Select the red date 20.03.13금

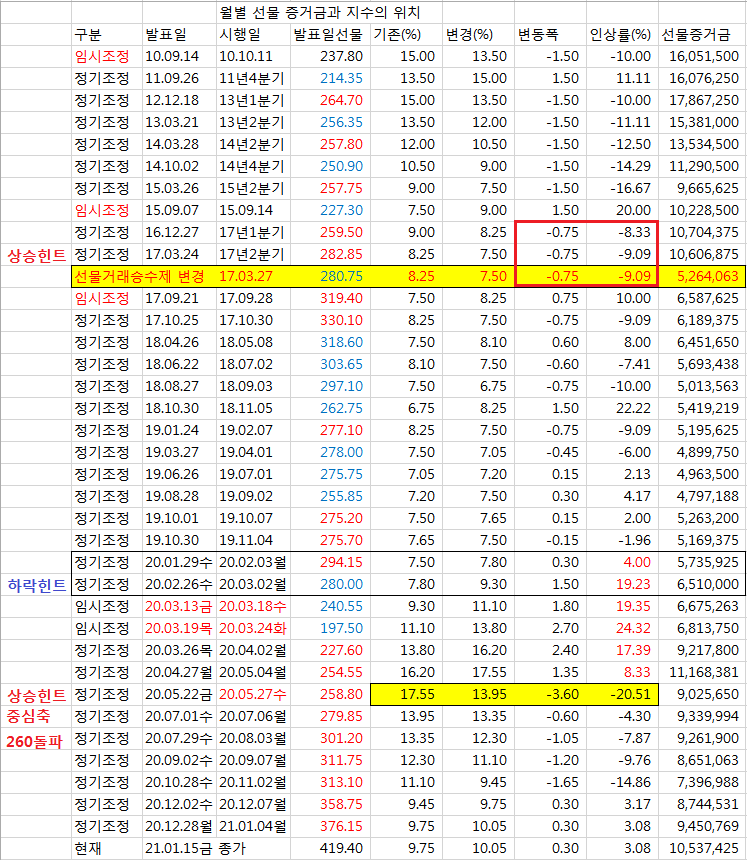[x=178, y=606]
